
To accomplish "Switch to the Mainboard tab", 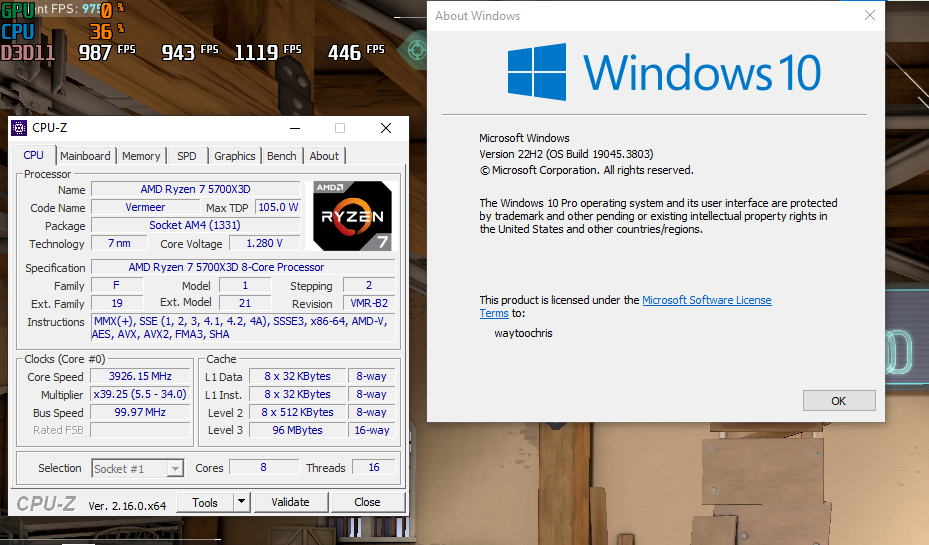I will (85, 156).
